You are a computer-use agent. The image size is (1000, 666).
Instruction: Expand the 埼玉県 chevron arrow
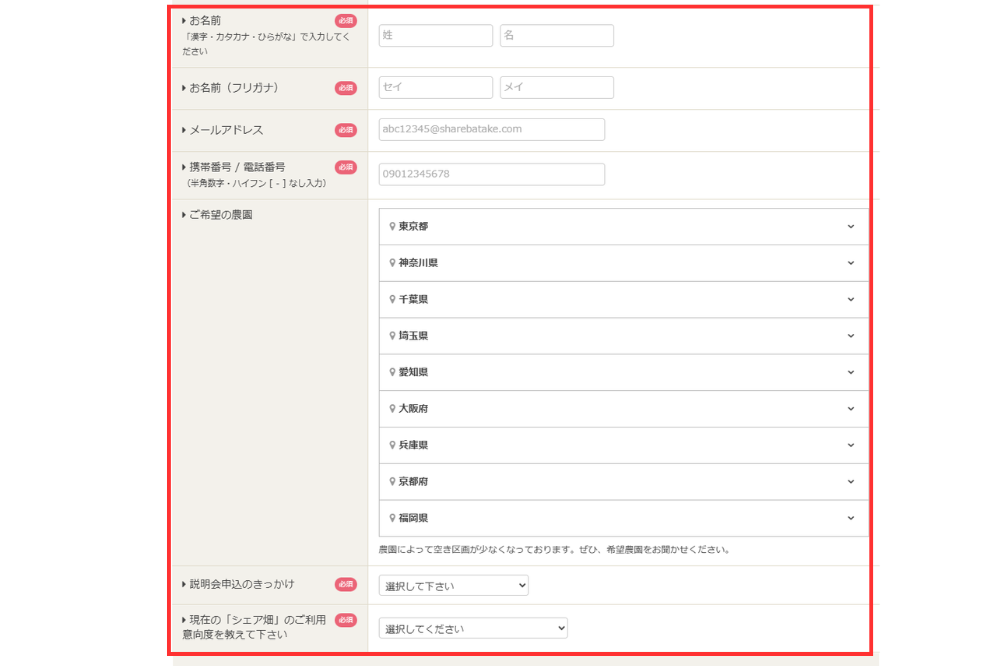click(x=851, y=336)
